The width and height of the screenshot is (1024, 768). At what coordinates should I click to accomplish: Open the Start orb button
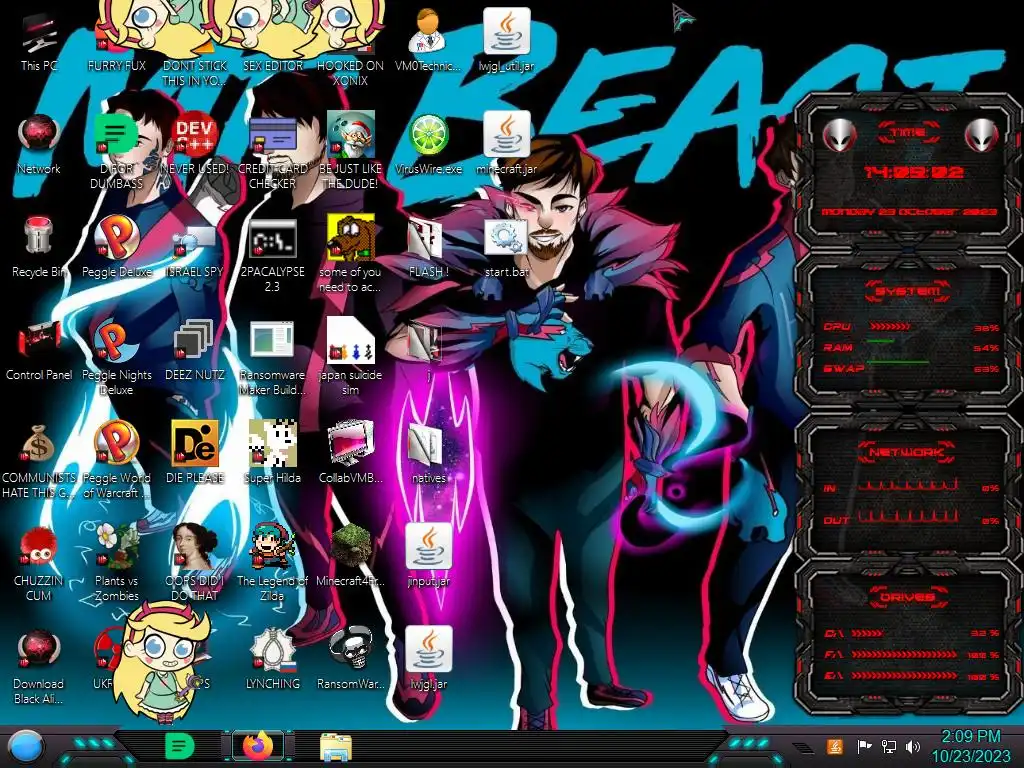coord(26,747)
